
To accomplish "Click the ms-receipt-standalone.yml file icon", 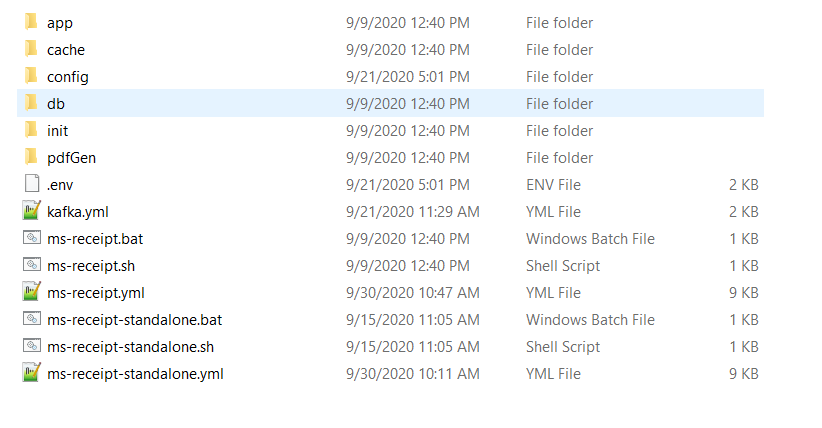I will tap(30, 373).
